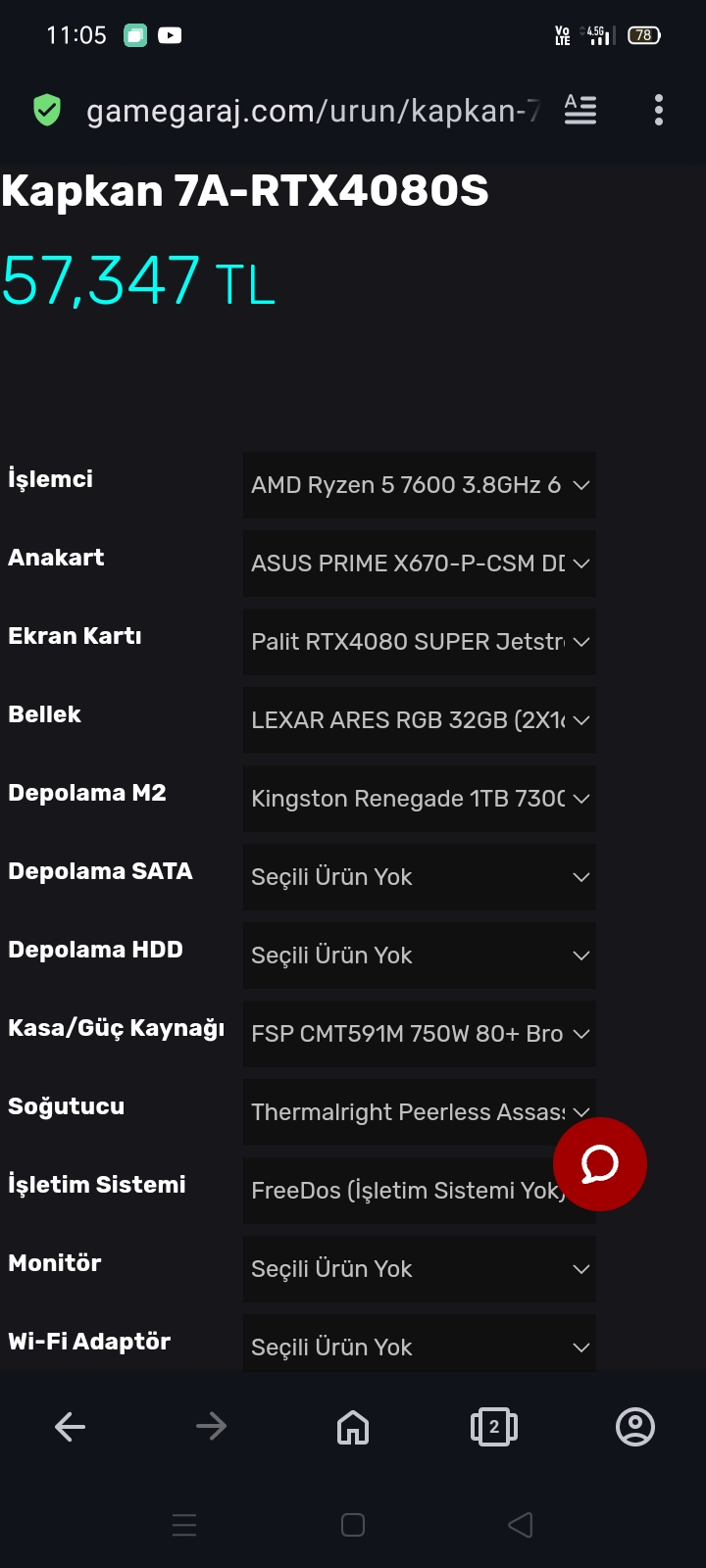
Task: Select a monitor in the Monitör dropdown
Action: click(419, 1269)
